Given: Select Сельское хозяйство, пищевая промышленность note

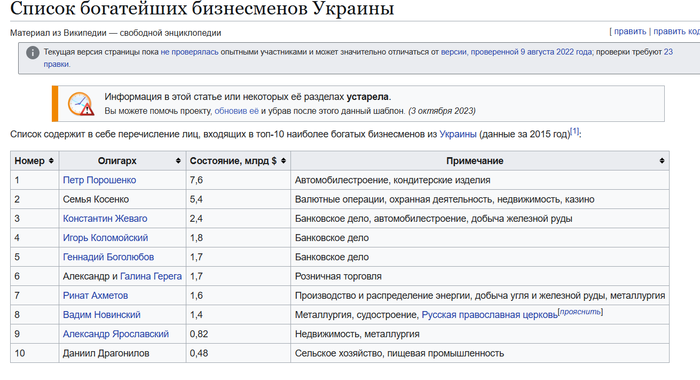Looking at the screenshot, I should pyautogui.click(x=400, y=353).
